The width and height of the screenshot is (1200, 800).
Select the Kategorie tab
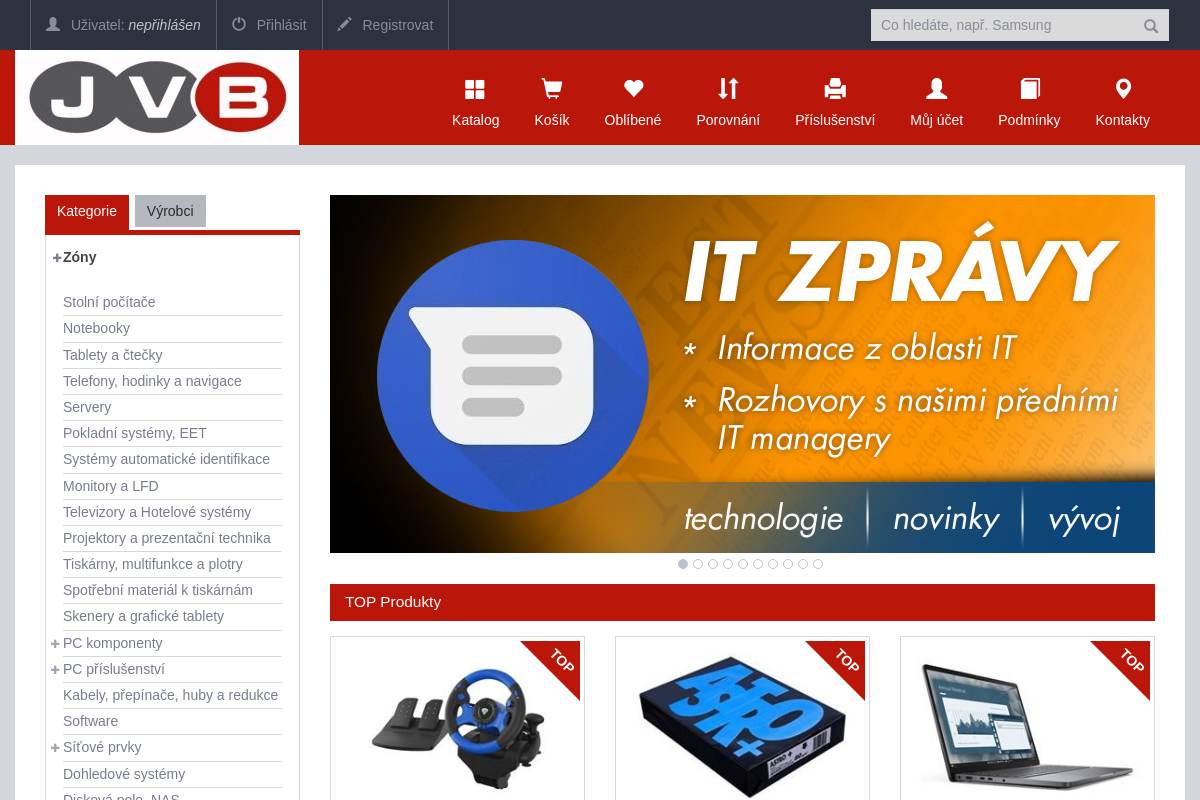[x=87, y=211]
